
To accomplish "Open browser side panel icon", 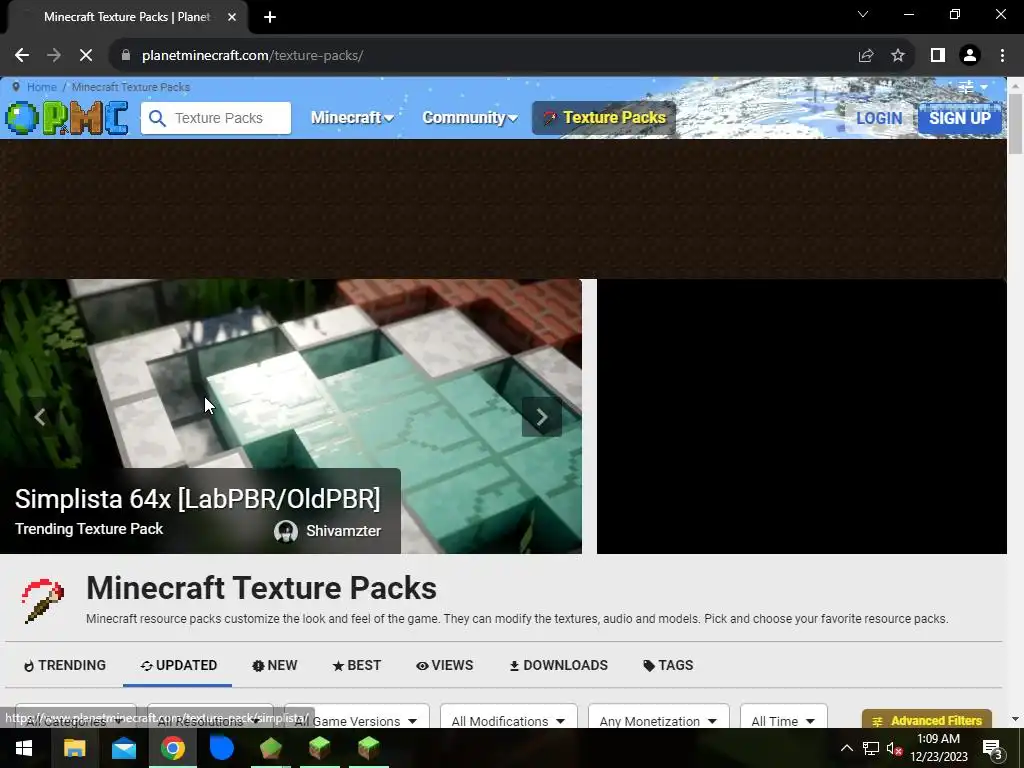I will [938, 56].
